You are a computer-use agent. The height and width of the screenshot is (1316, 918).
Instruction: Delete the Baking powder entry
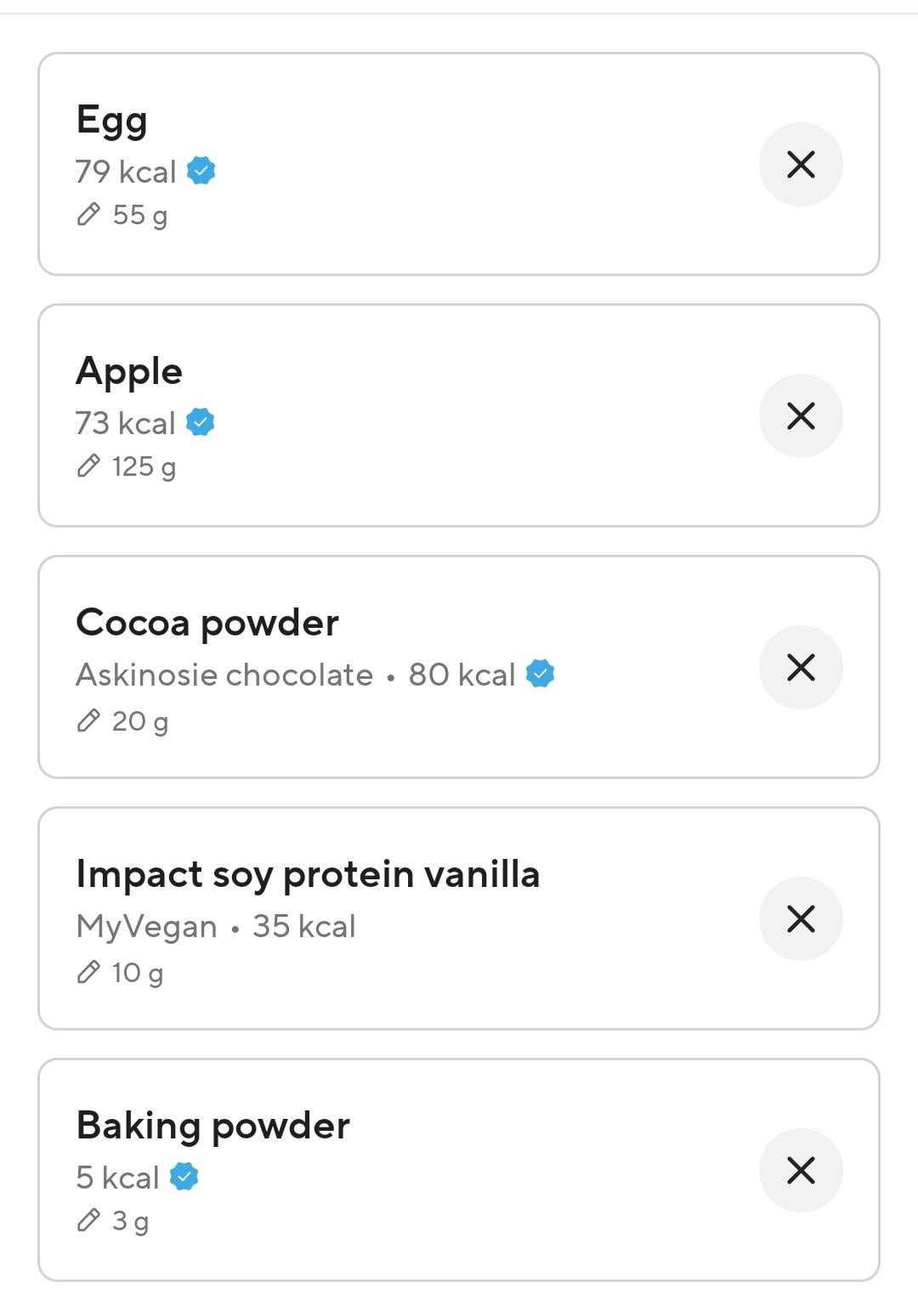point(801,1171)
